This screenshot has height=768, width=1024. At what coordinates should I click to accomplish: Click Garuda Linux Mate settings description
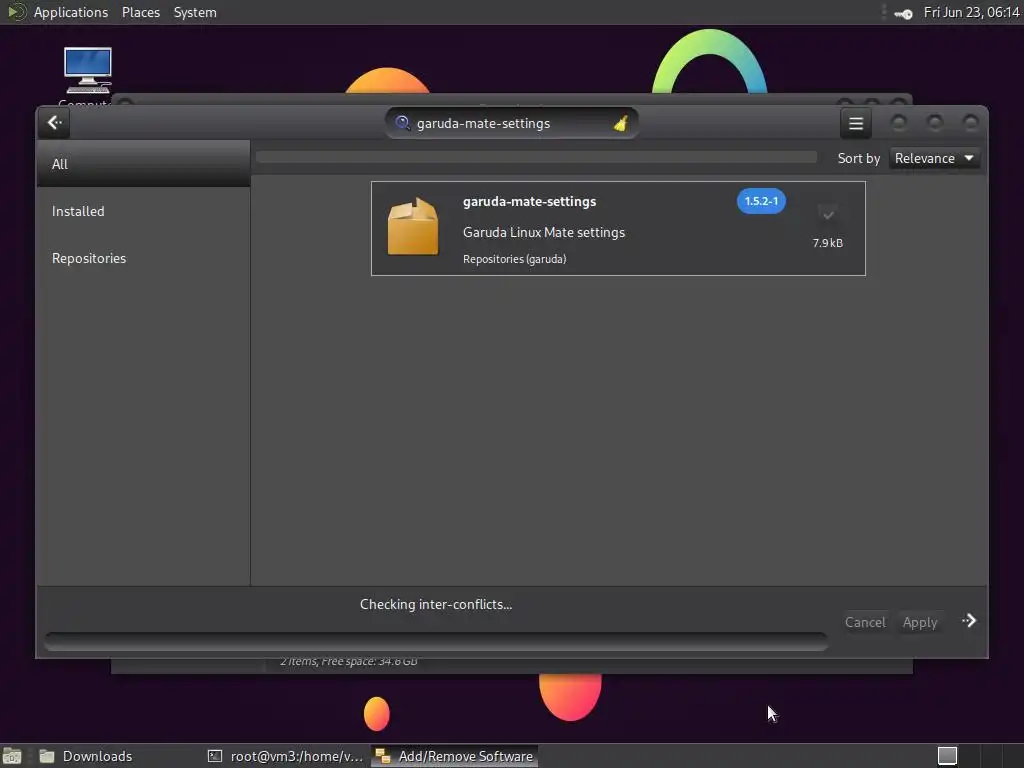click(x=543, y=232)
